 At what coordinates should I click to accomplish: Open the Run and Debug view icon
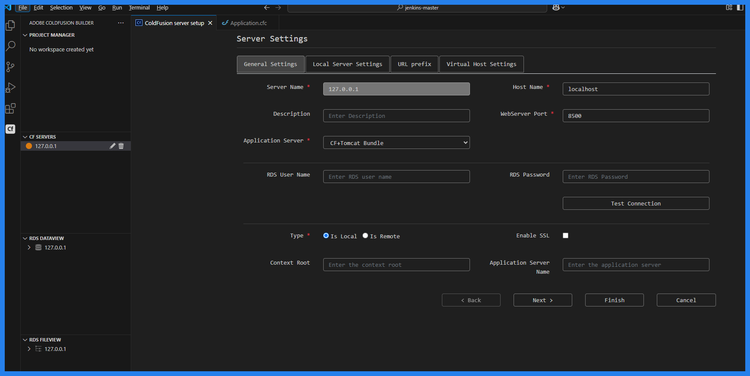[11, 88]
